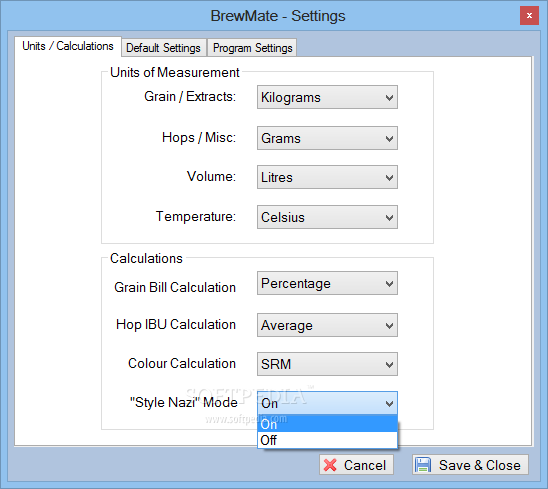Image resolution: width=548 pixels, height=489 pixels.
Task: Click the red X icon on Cancel
Action: [330, 465]
